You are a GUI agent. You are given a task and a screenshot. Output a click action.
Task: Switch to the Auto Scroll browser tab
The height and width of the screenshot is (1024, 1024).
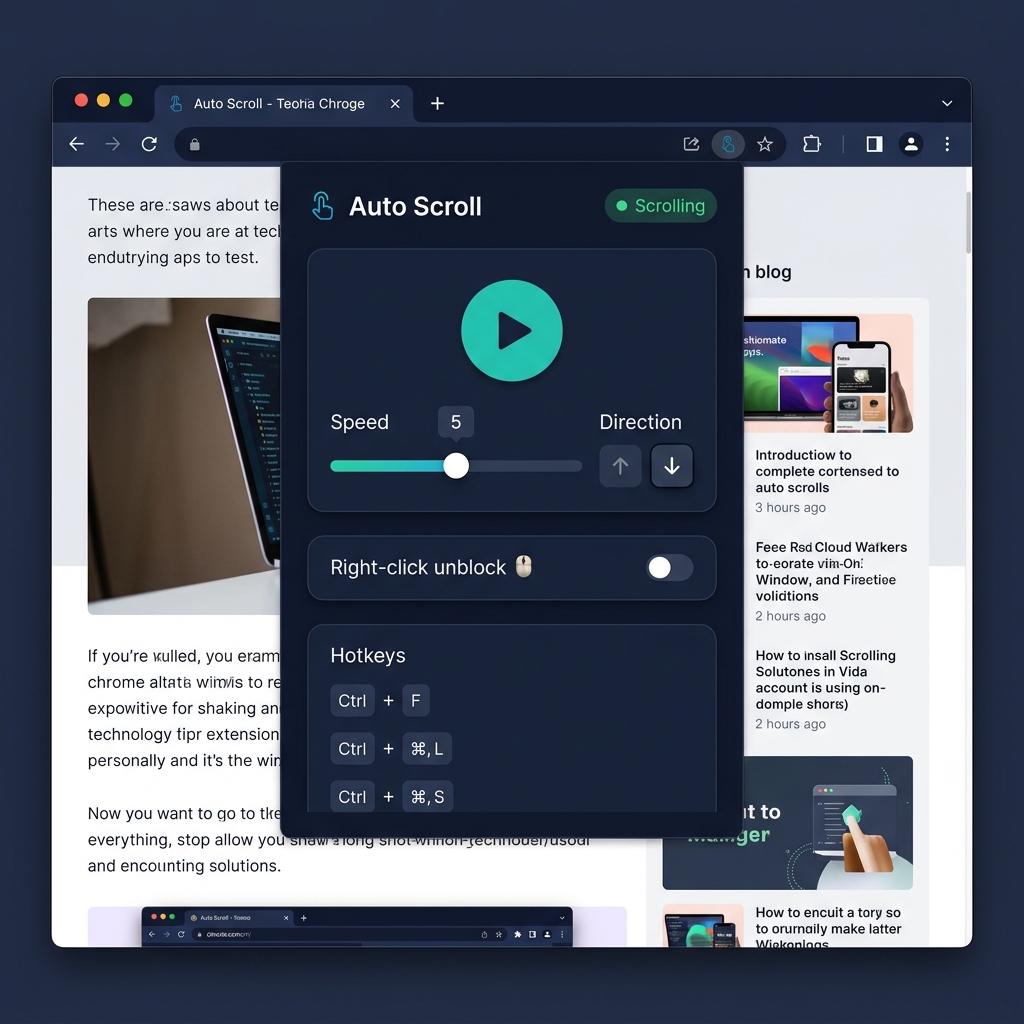pyautogui.click(x=280, y=103)
